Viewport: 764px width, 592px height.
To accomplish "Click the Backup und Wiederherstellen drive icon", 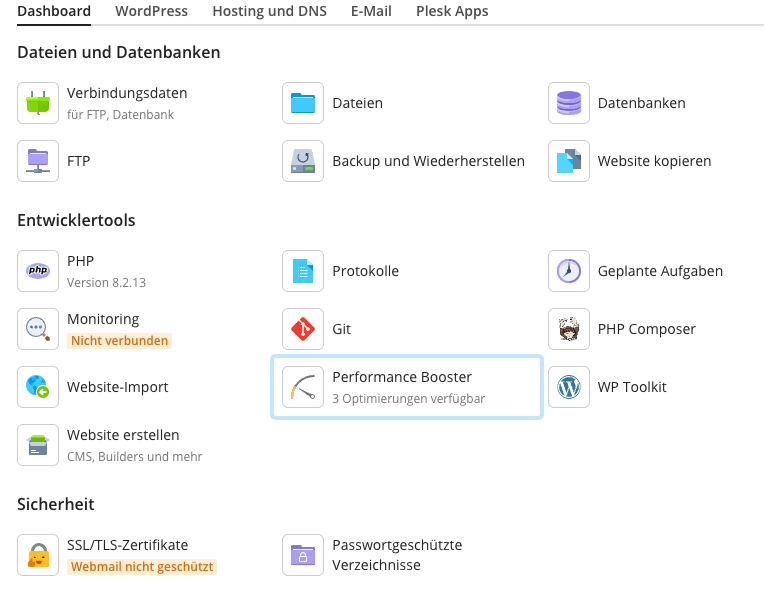I will click(303, 161).
